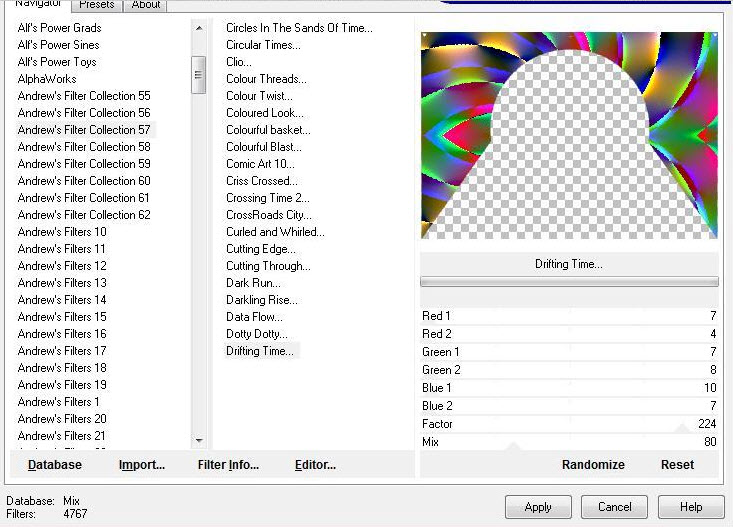Select Andrew's Filters 10
The height and width of the screenshot is (527, 733).
click(x=62, y=232)
